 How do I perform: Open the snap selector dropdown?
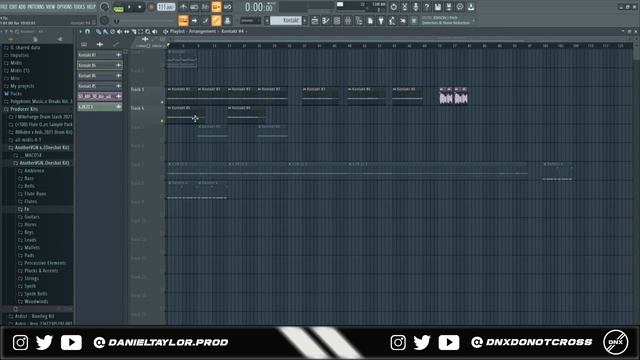[x=250, y=20]
